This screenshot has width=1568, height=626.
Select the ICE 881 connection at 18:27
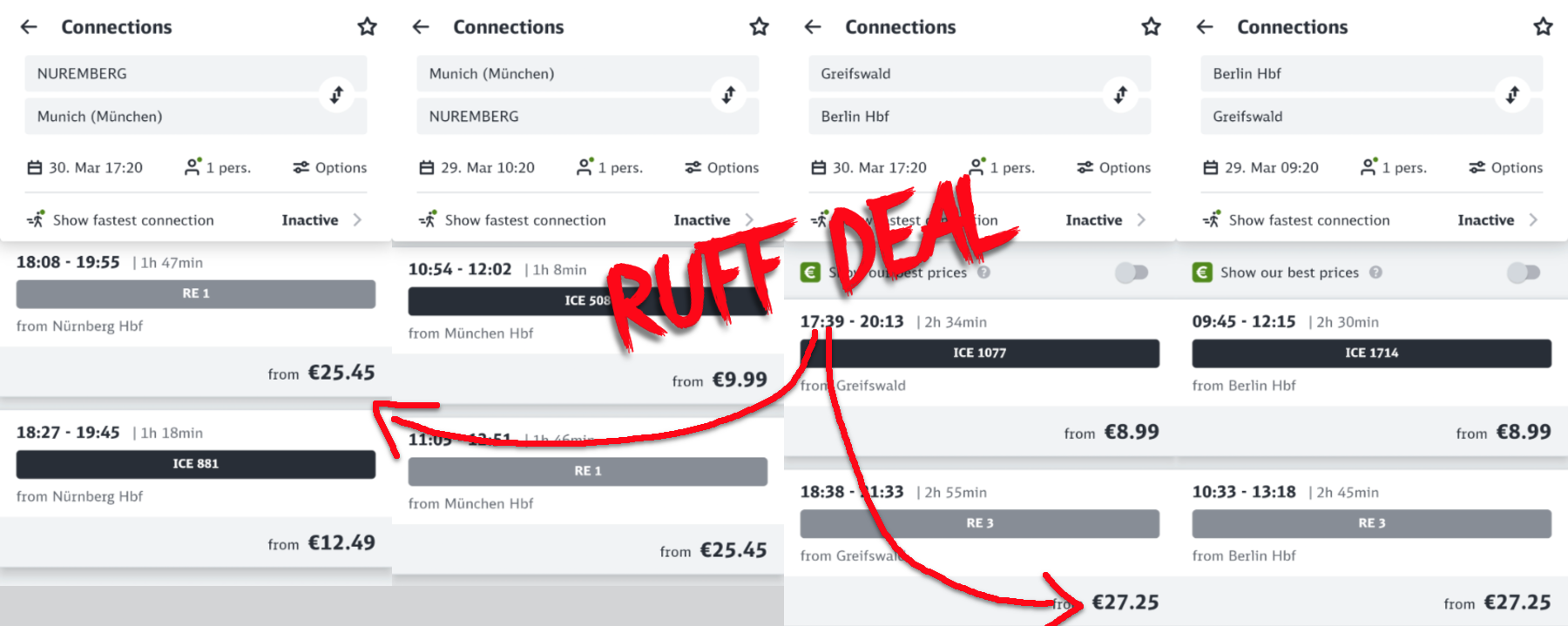coord(195,464)
